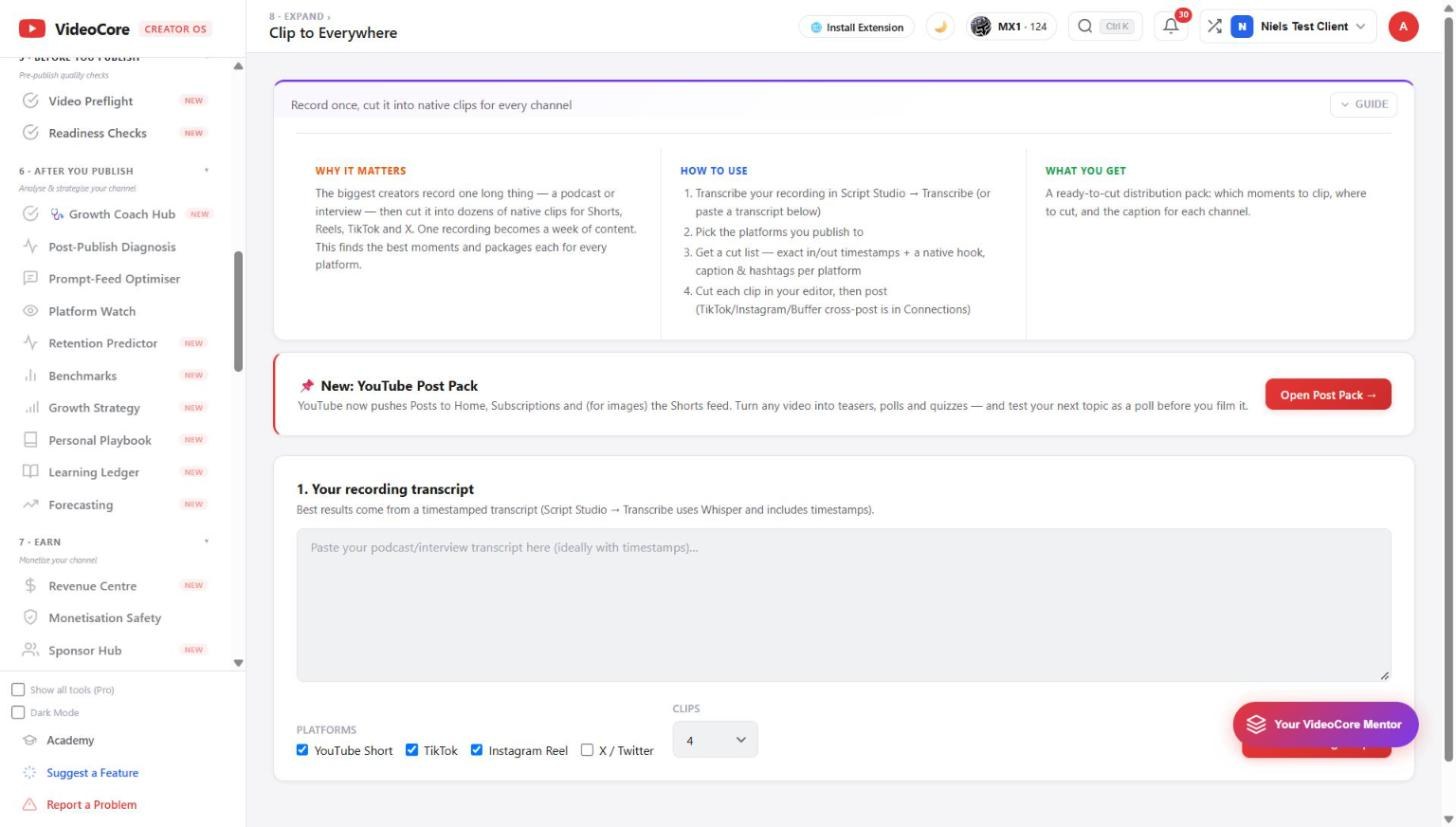This screenshot has height=827, width=1456.
Task: Click the Suggest a Feature link
Action: point(92,773)
